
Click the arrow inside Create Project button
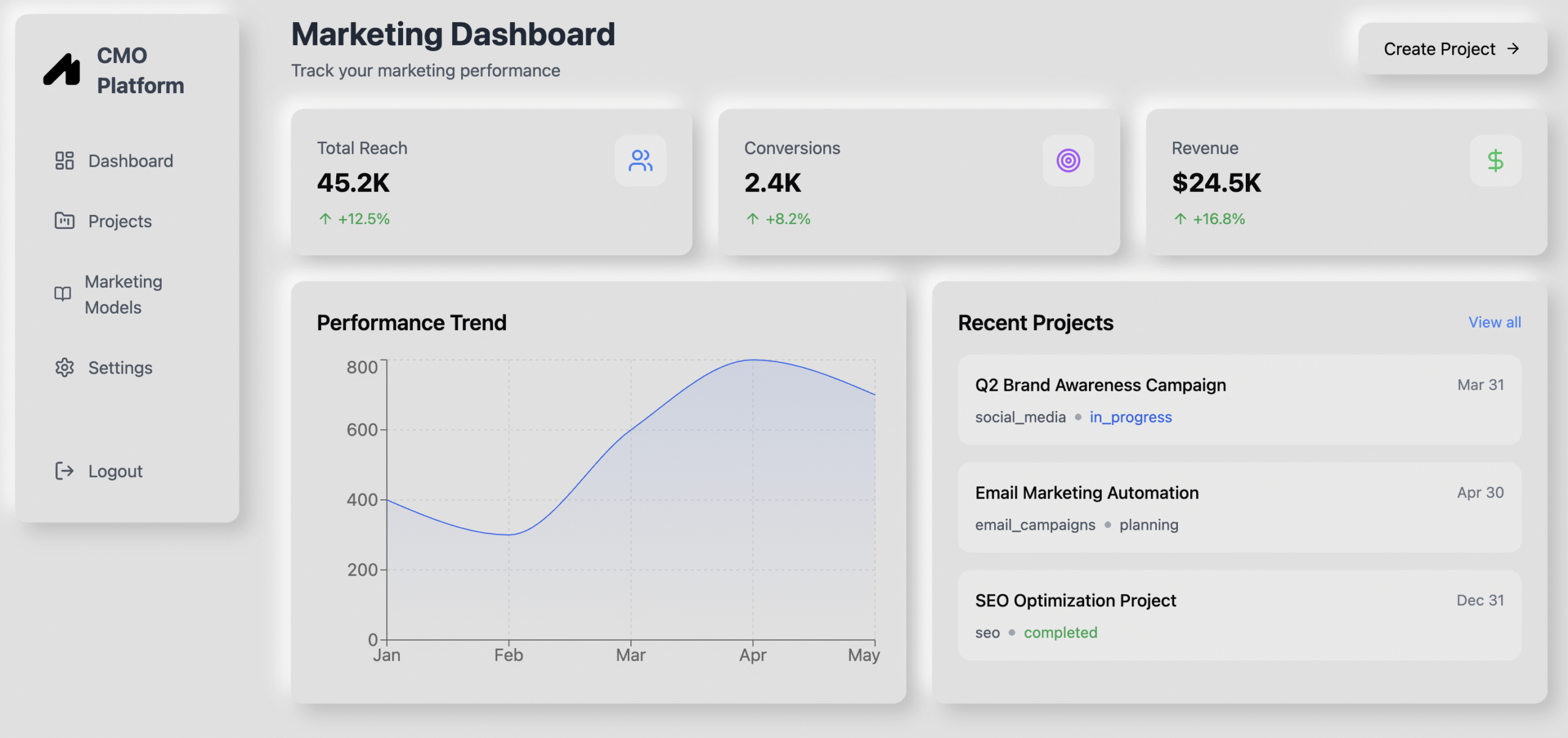1513,49
